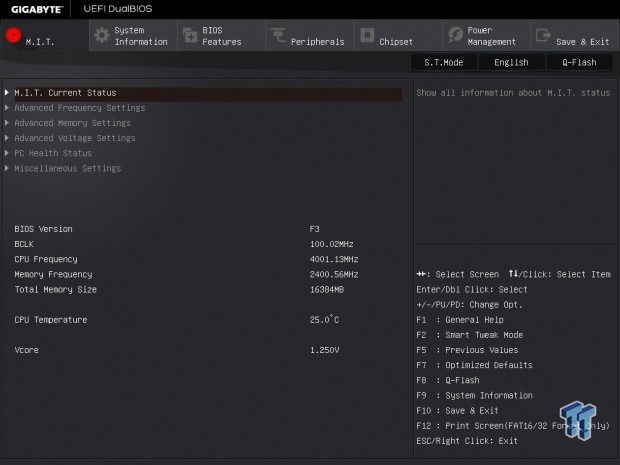The image size is (620, 465).
Task: Open the Power Management tab
Action: (487, 35)
